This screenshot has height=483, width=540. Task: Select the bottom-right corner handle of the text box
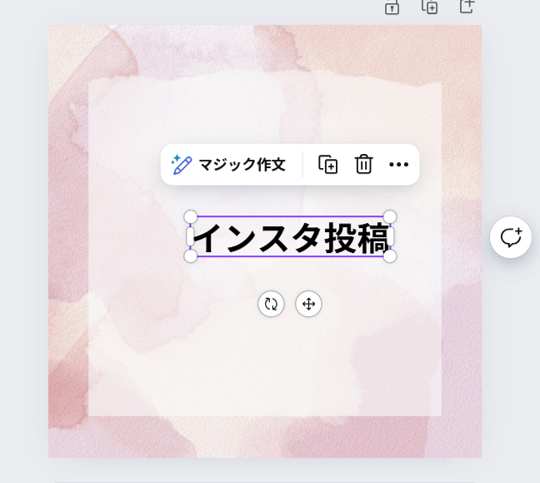[x=390, y=256]
